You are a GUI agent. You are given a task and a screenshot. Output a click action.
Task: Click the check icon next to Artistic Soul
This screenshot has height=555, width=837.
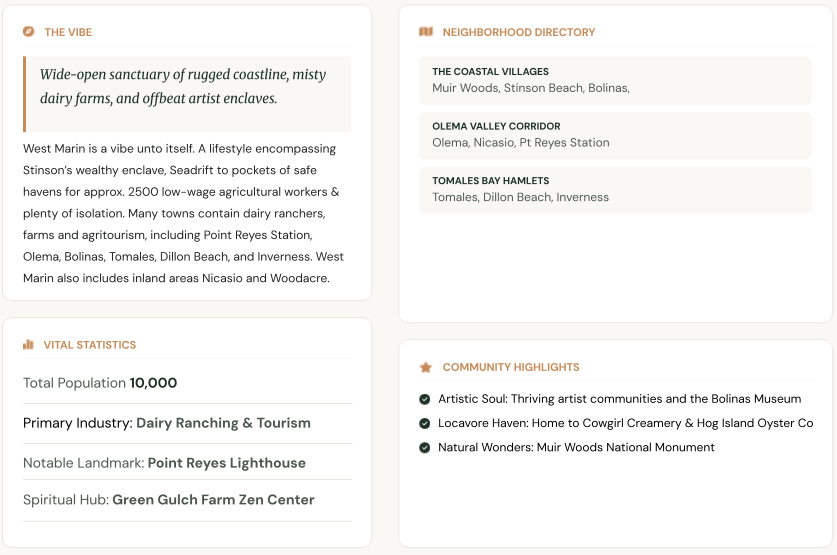tap(425, 399)
